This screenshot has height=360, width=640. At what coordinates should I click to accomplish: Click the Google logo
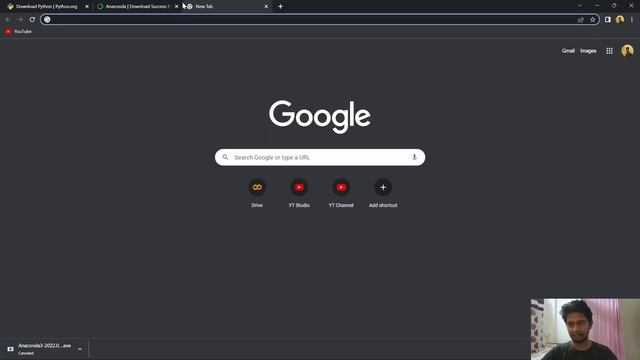320,117
